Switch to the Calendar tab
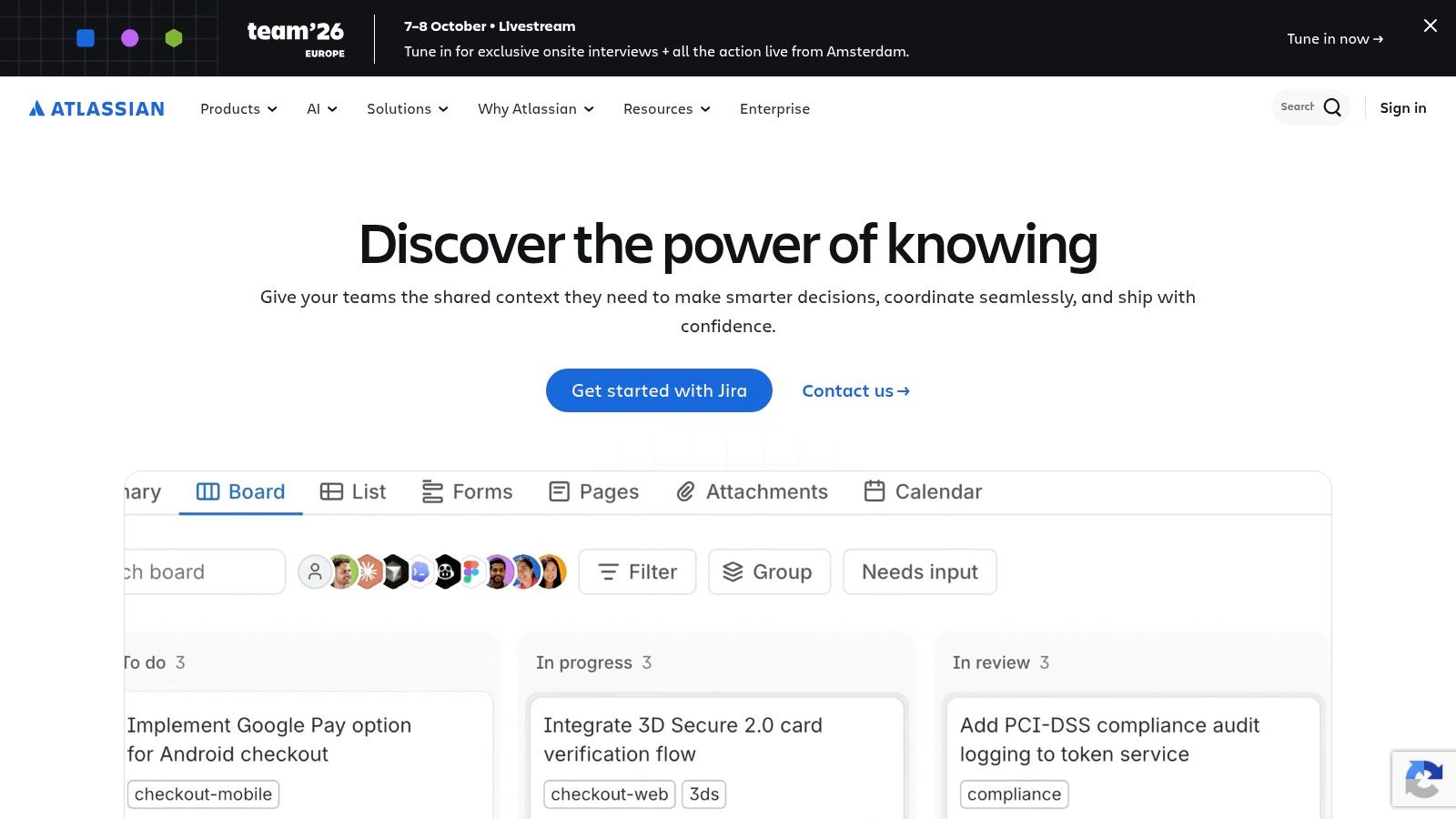 point(923,491)
